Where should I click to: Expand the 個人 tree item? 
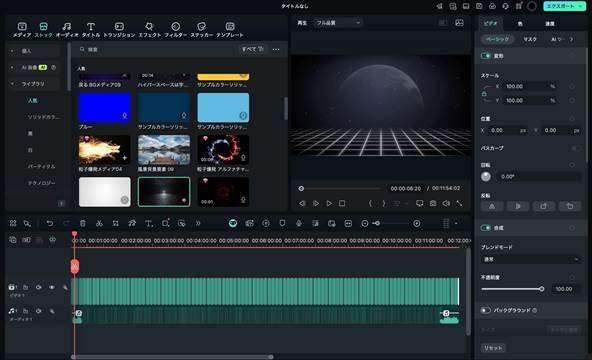click(12, 51)
